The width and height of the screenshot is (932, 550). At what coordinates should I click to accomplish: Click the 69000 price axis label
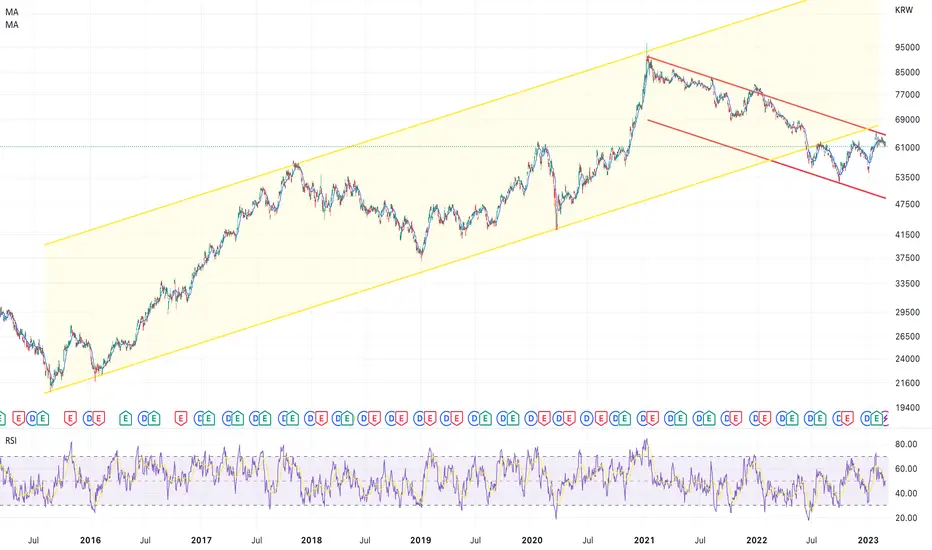pyautogui.click(x=908, y=120)
